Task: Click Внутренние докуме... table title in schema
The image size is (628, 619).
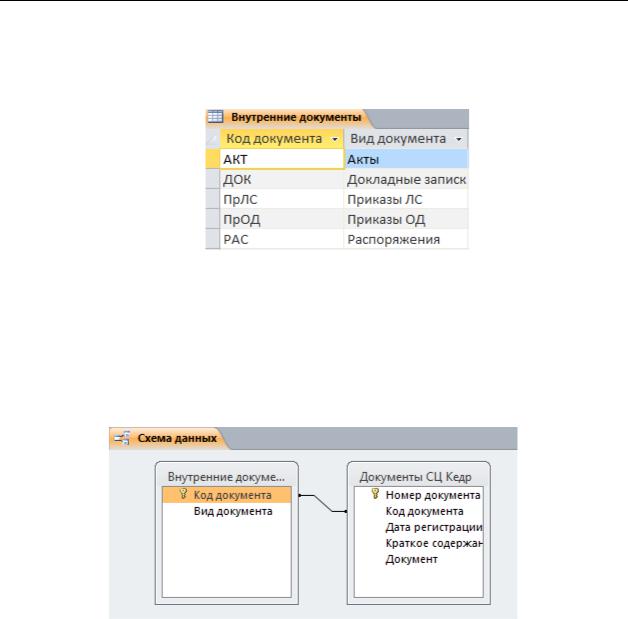Action: click(226, 476)
